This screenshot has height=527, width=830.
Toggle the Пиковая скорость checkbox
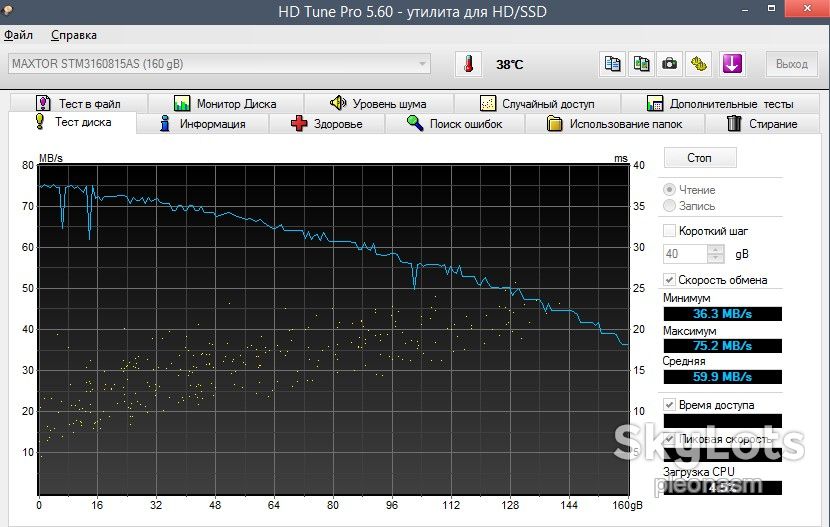pyautogui.click(x=669, y=439)
